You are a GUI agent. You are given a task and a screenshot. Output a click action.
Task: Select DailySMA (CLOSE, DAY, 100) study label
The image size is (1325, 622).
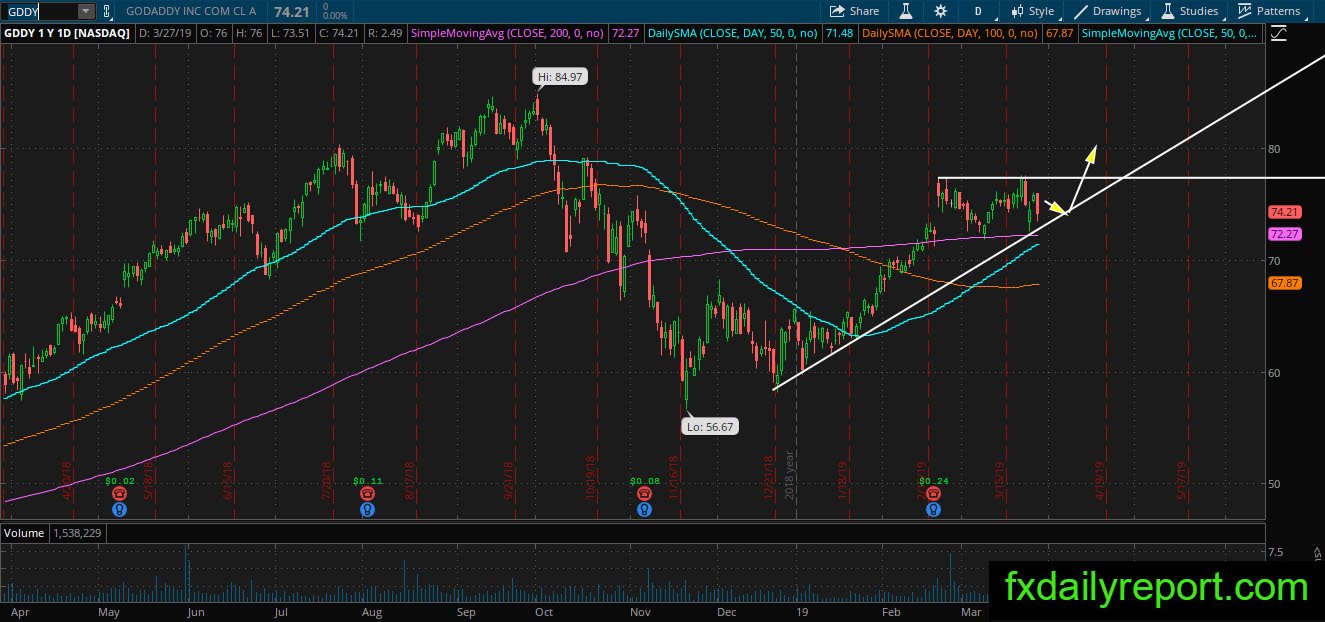950,33
